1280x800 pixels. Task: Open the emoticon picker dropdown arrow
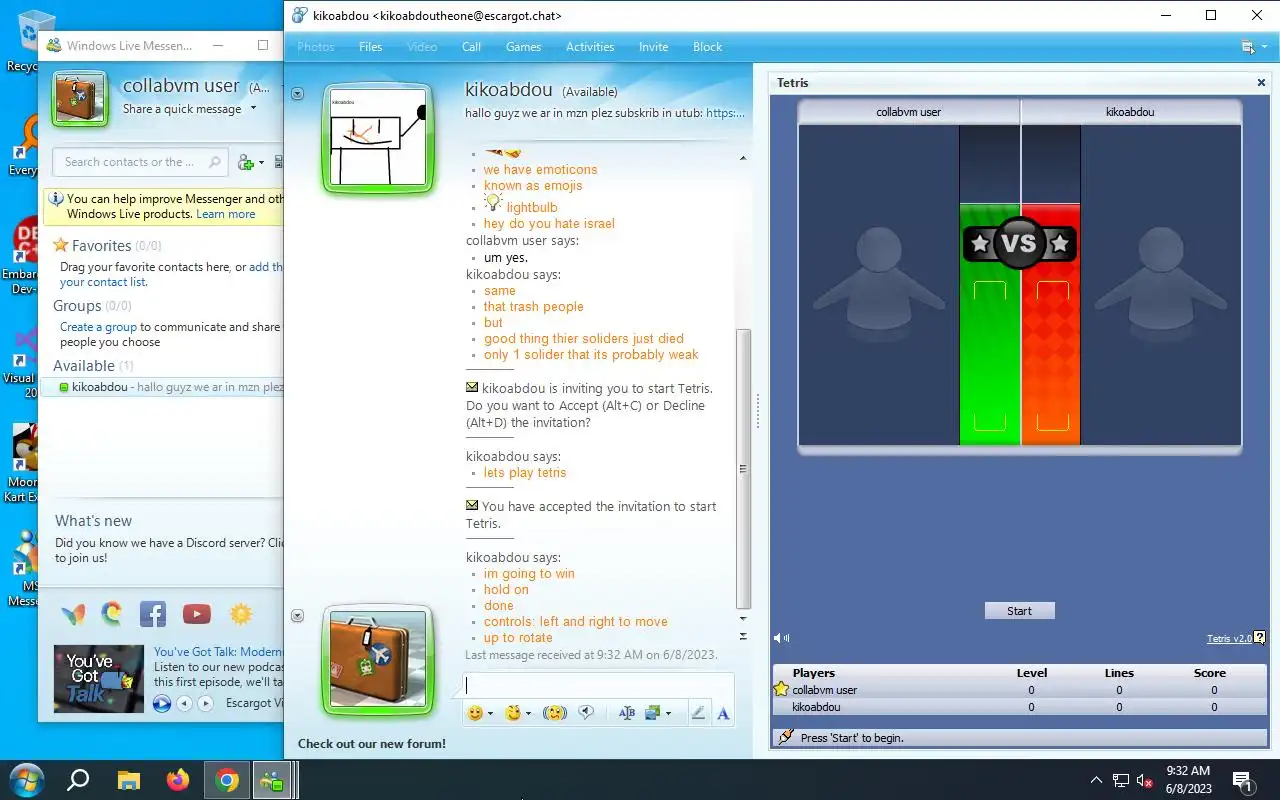(x=491, y=714)
